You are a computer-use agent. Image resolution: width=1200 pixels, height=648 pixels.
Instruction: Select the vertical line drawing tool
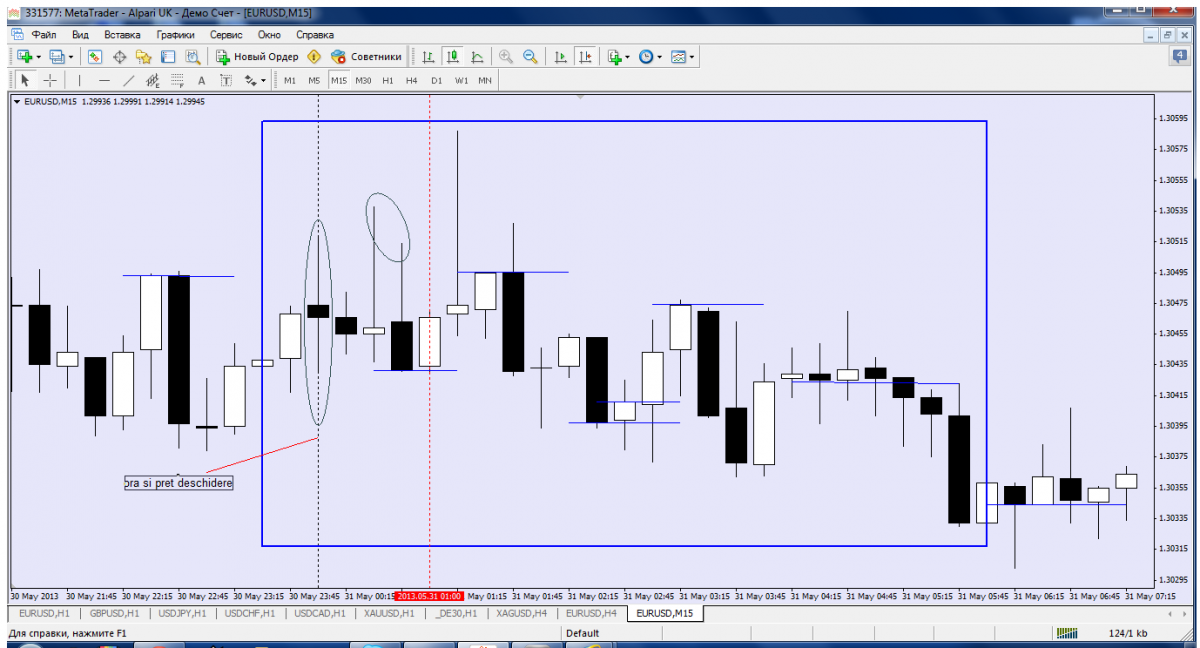[x=79, y=80]
